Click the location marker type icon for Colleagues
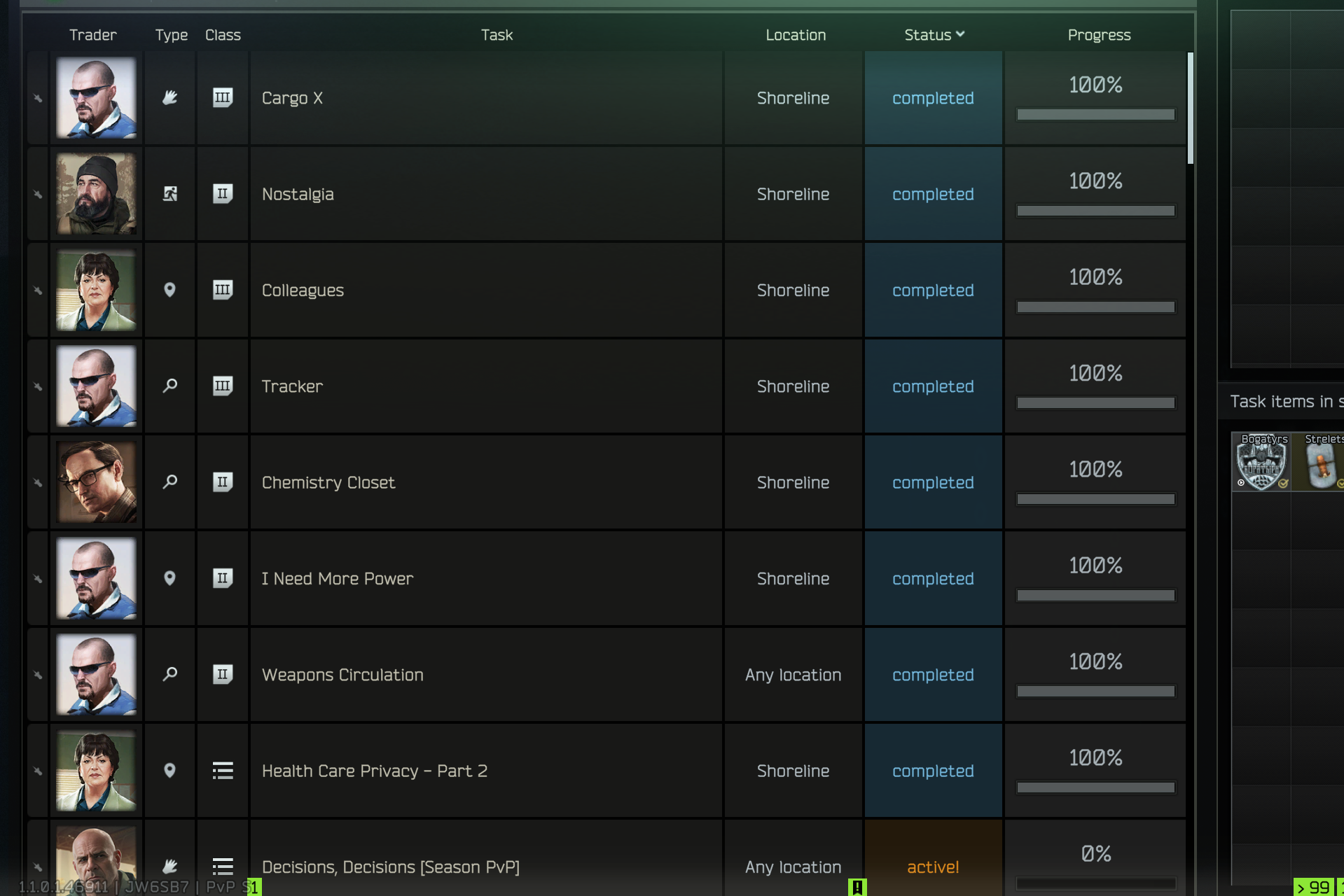Viewport: 1344px width, 896px height. point(169,290)
